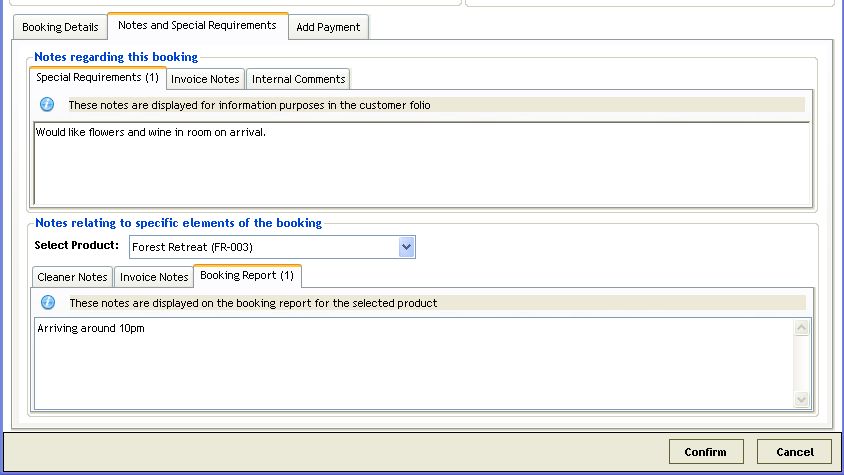Click the scroll up arrow in booking report notes
844x475 pixels.
[x=801, y=328]
